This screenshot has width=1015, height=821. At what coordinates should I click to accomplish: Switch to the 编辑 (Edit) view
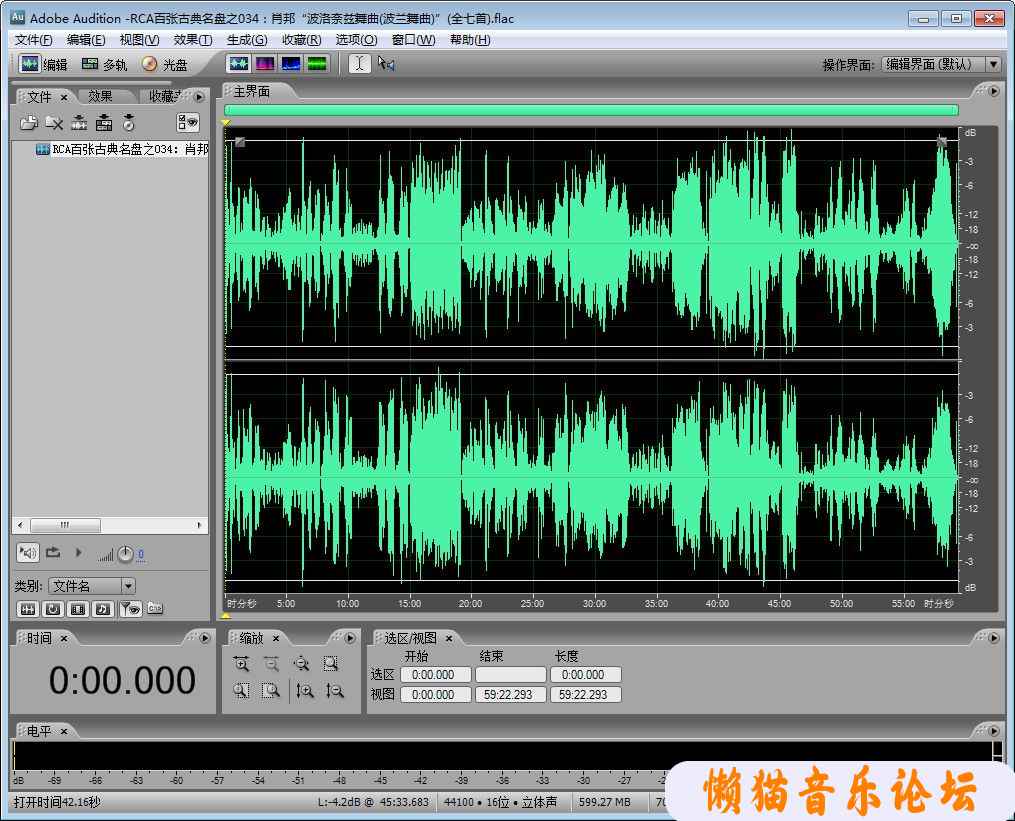tap(43, 64)
